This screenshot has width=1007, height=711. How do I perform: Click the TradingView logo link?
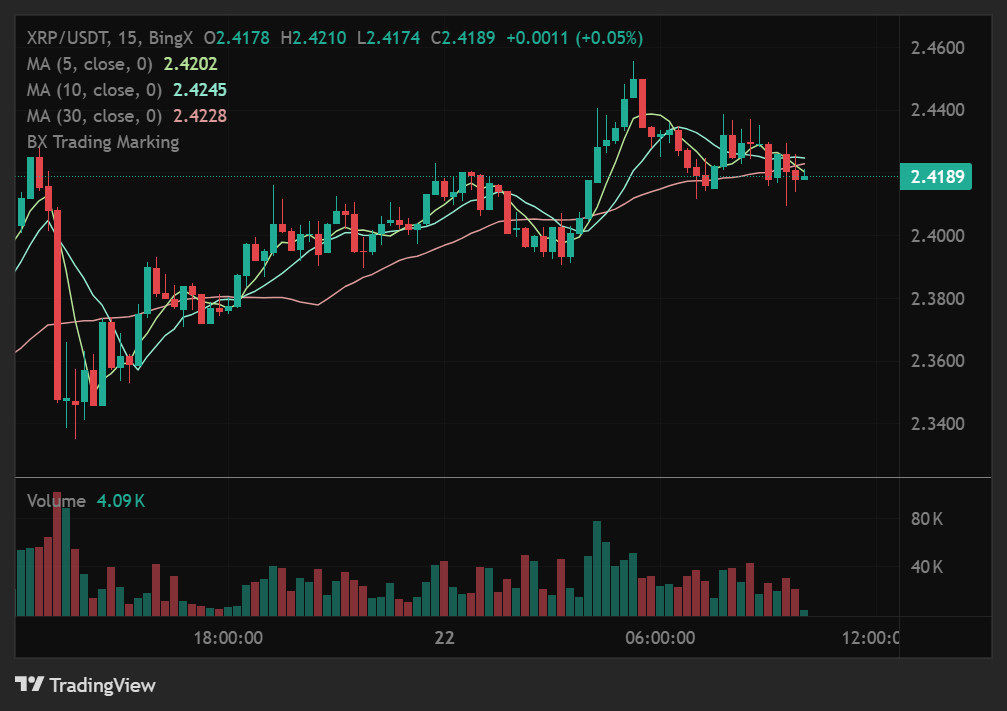85,685
